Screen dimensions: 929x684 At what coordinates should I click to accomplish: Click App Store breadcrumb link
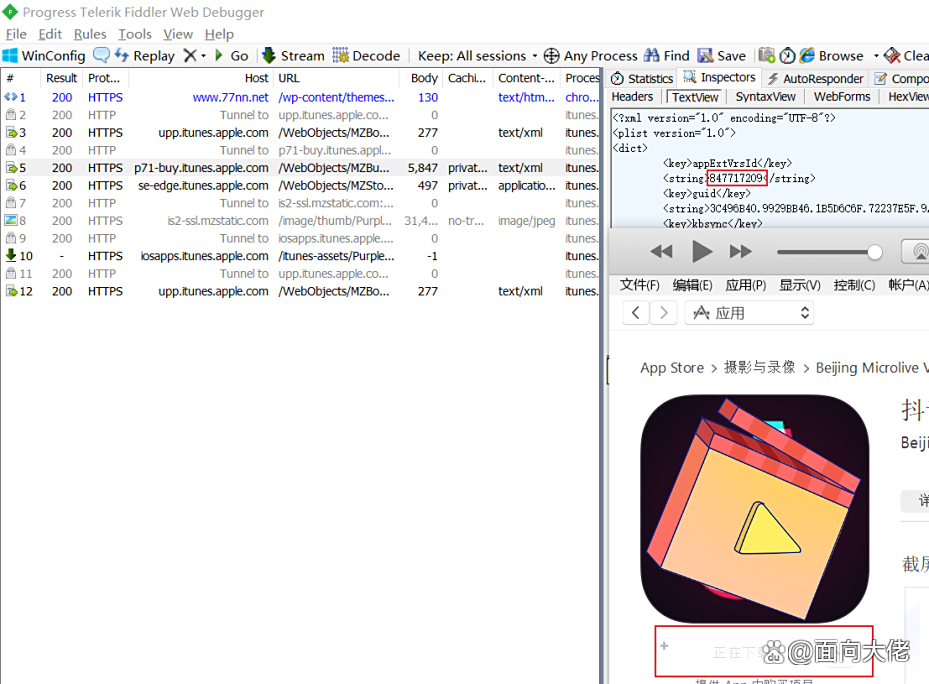[x=672, y=367]
